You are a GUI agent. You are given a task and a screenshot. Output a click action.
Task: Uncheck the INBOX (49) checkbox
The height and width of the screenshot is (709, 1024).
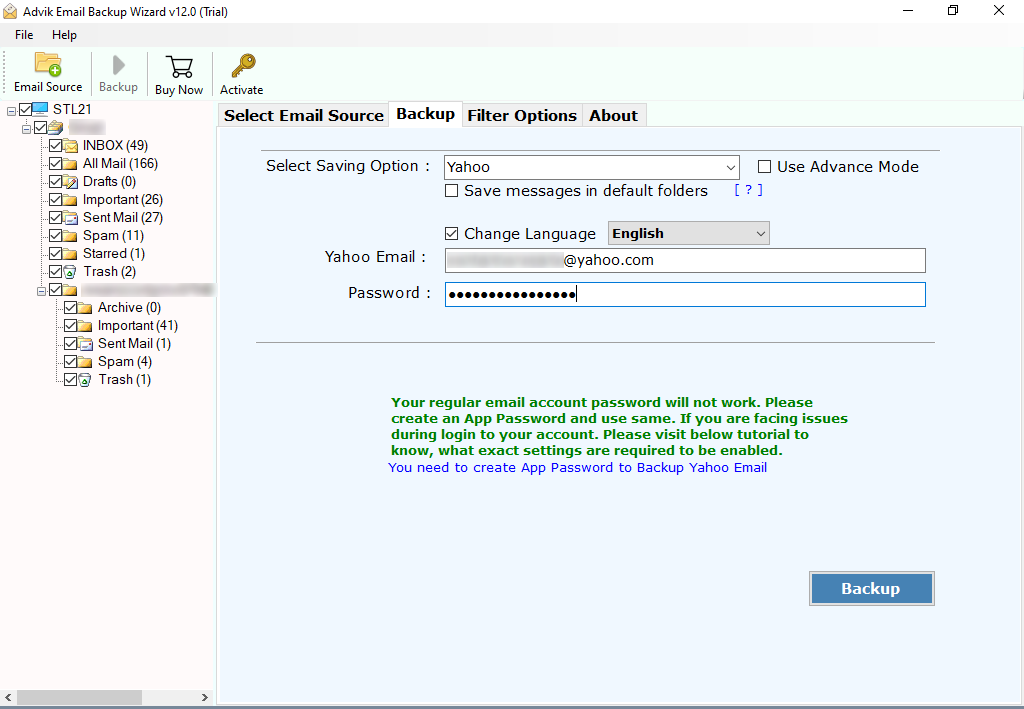[56, 146]
